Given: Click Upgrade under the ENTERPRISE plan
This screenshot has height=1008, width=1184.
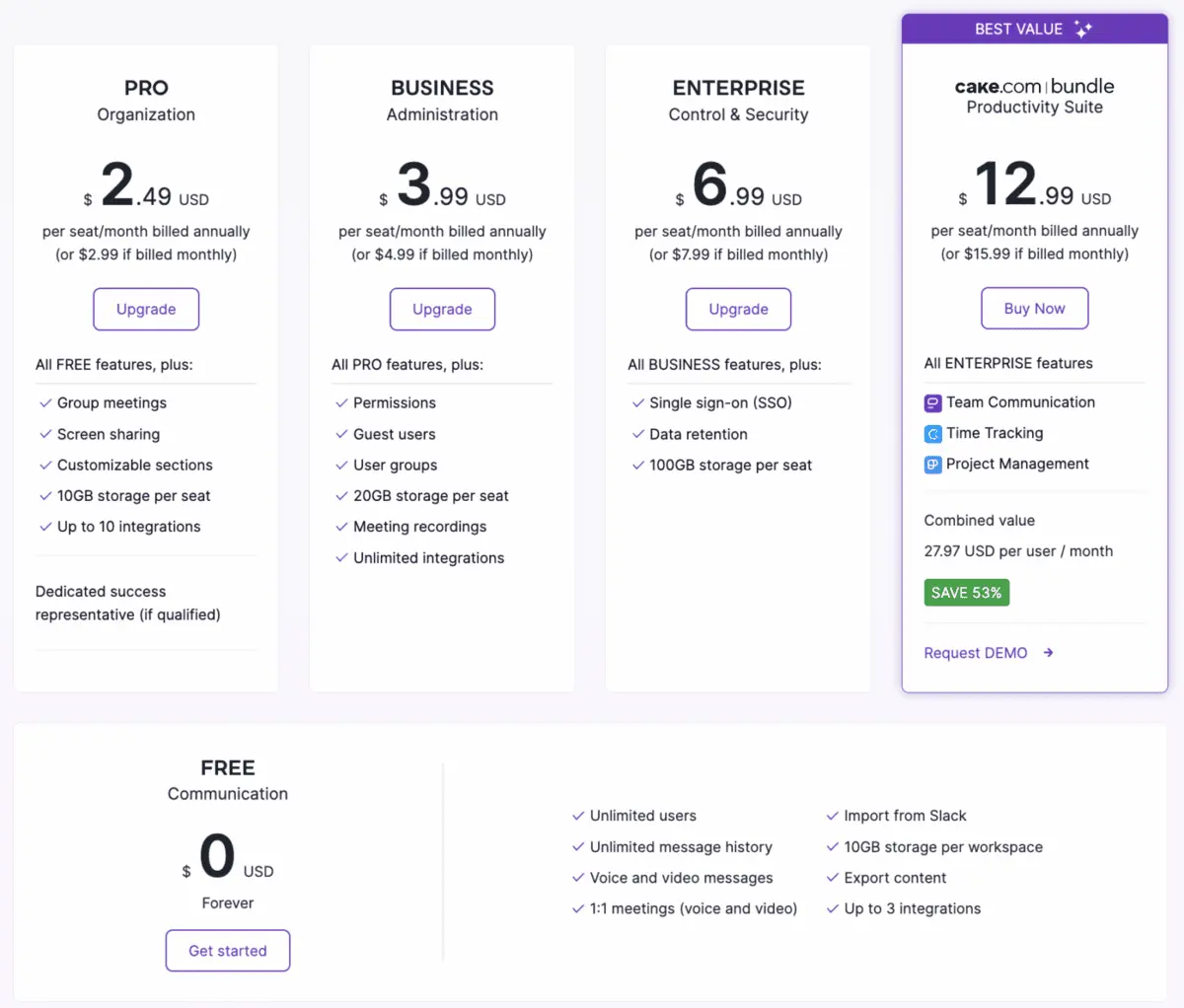Looking at the screenshot, I should 738,309.
